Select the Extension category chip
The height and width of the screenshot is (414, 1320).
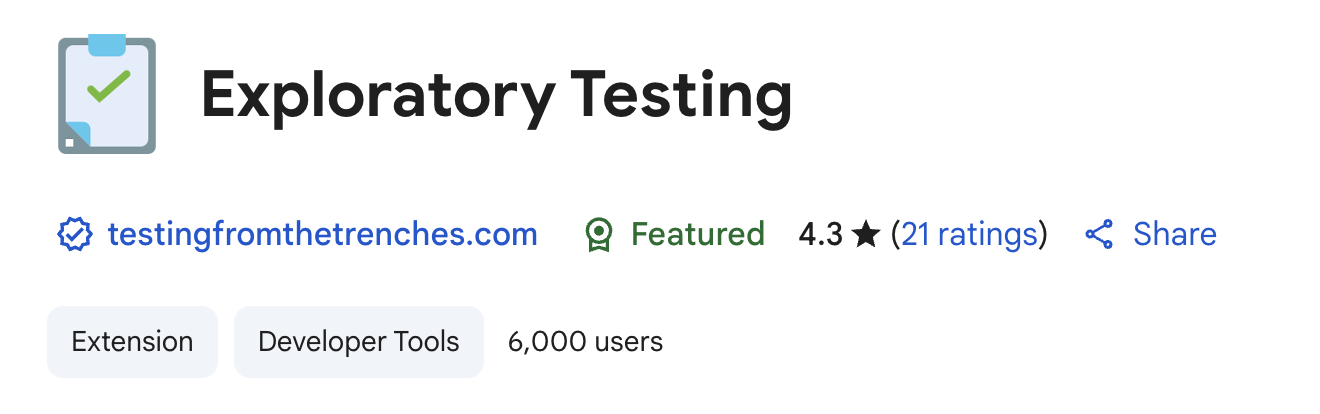coord(132,342)
